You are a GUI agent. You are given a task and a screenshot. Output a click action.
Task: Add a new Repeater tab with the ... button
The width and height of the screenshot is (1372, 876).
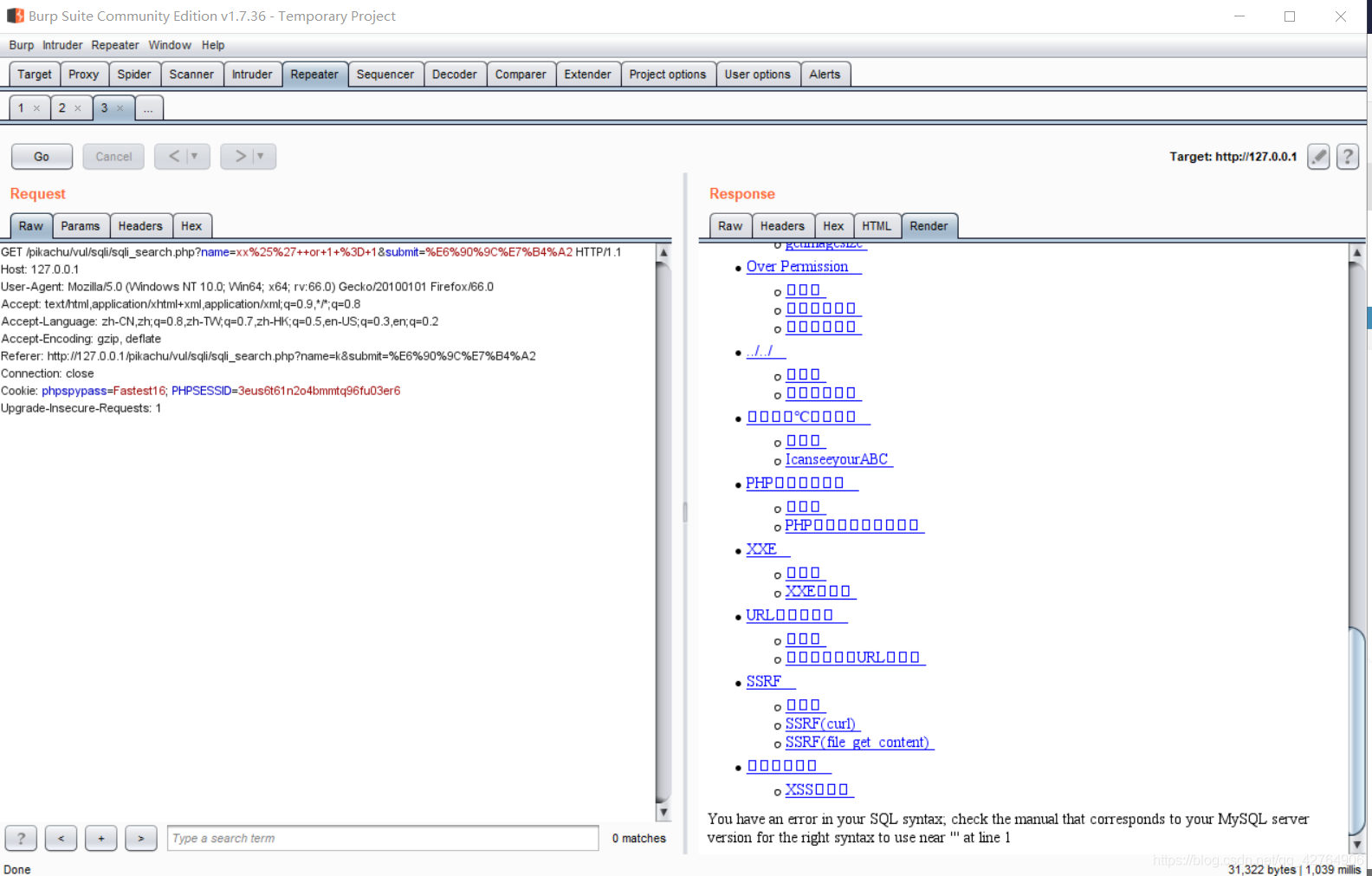coord(148,108)
